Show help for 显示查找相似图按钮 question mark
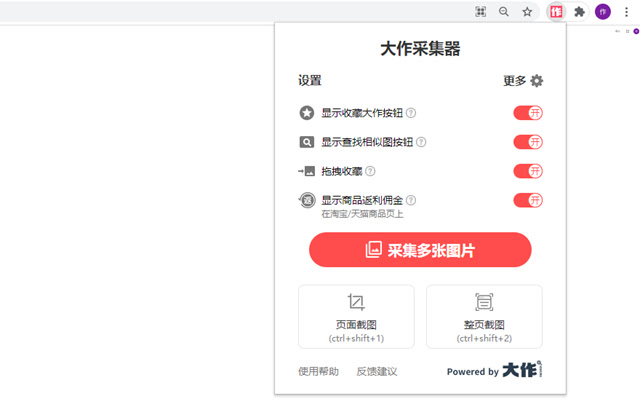This screenshot has width=640, height=400. tap(421, 142)
